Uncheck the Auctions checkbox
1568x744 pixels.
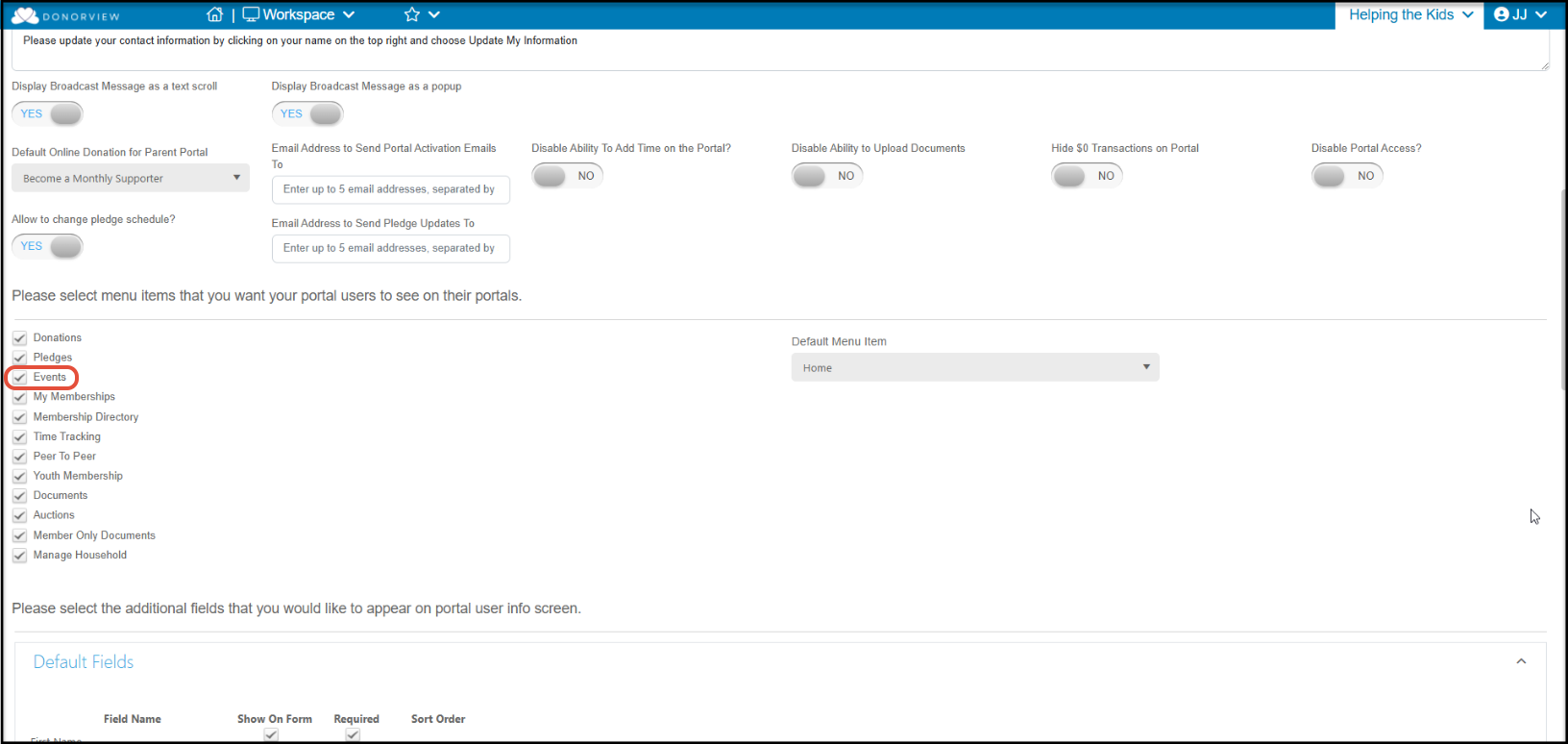(19, 516)
